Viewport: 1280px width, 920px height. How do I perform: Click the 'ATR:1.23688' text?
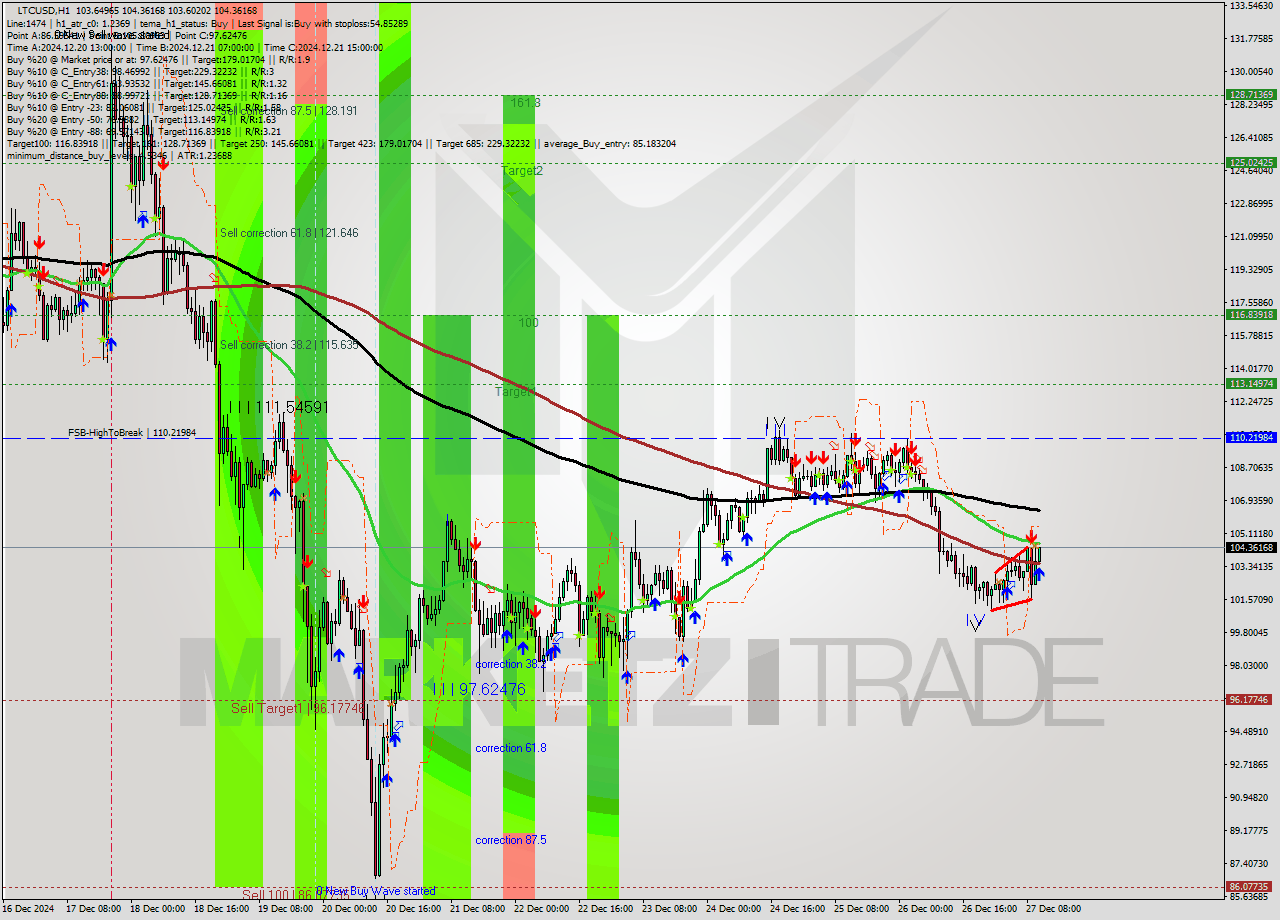tap(204, 155)
